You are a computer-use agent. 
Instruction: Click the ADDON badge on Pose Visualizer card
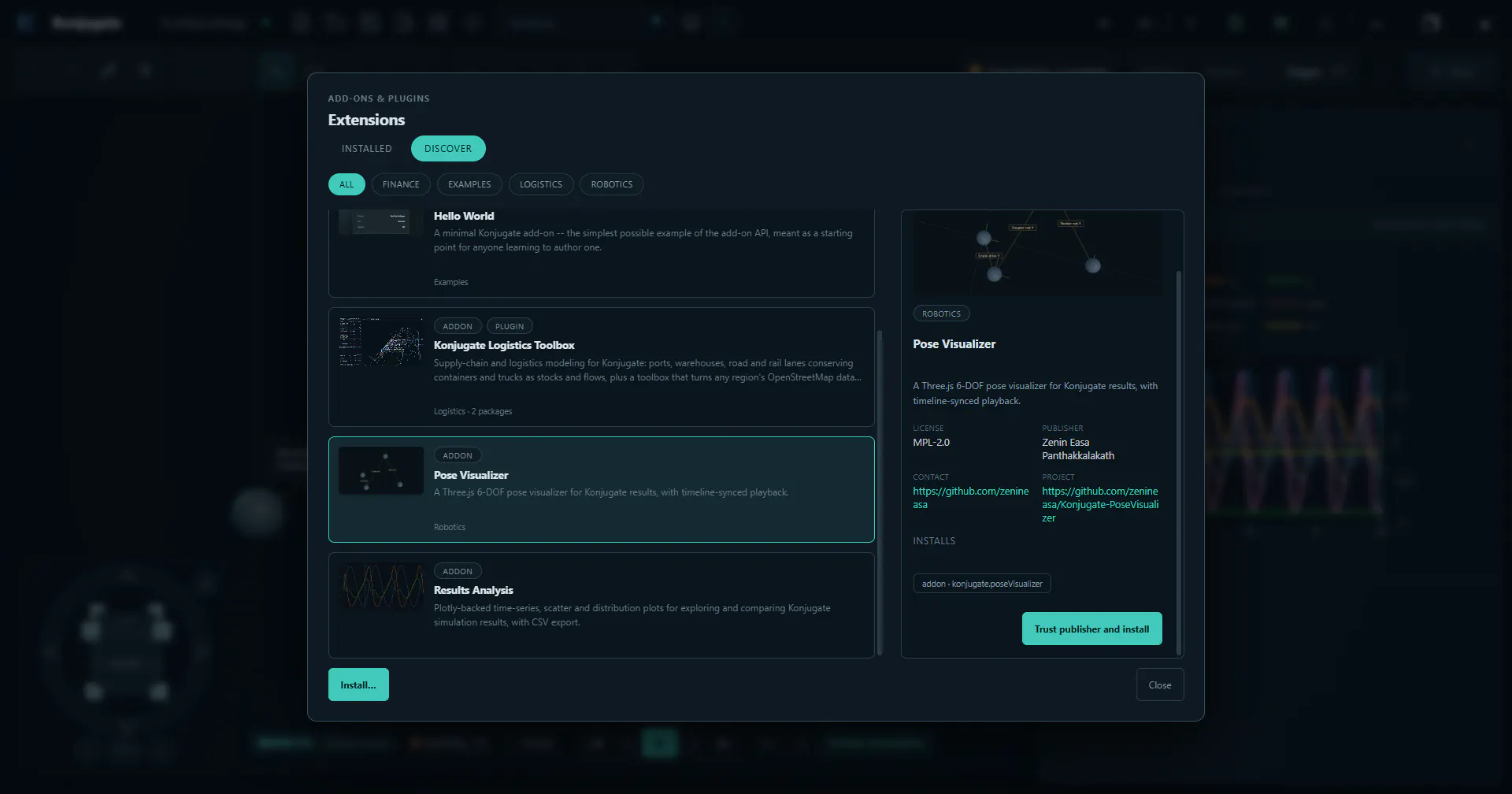pos(458,455)
